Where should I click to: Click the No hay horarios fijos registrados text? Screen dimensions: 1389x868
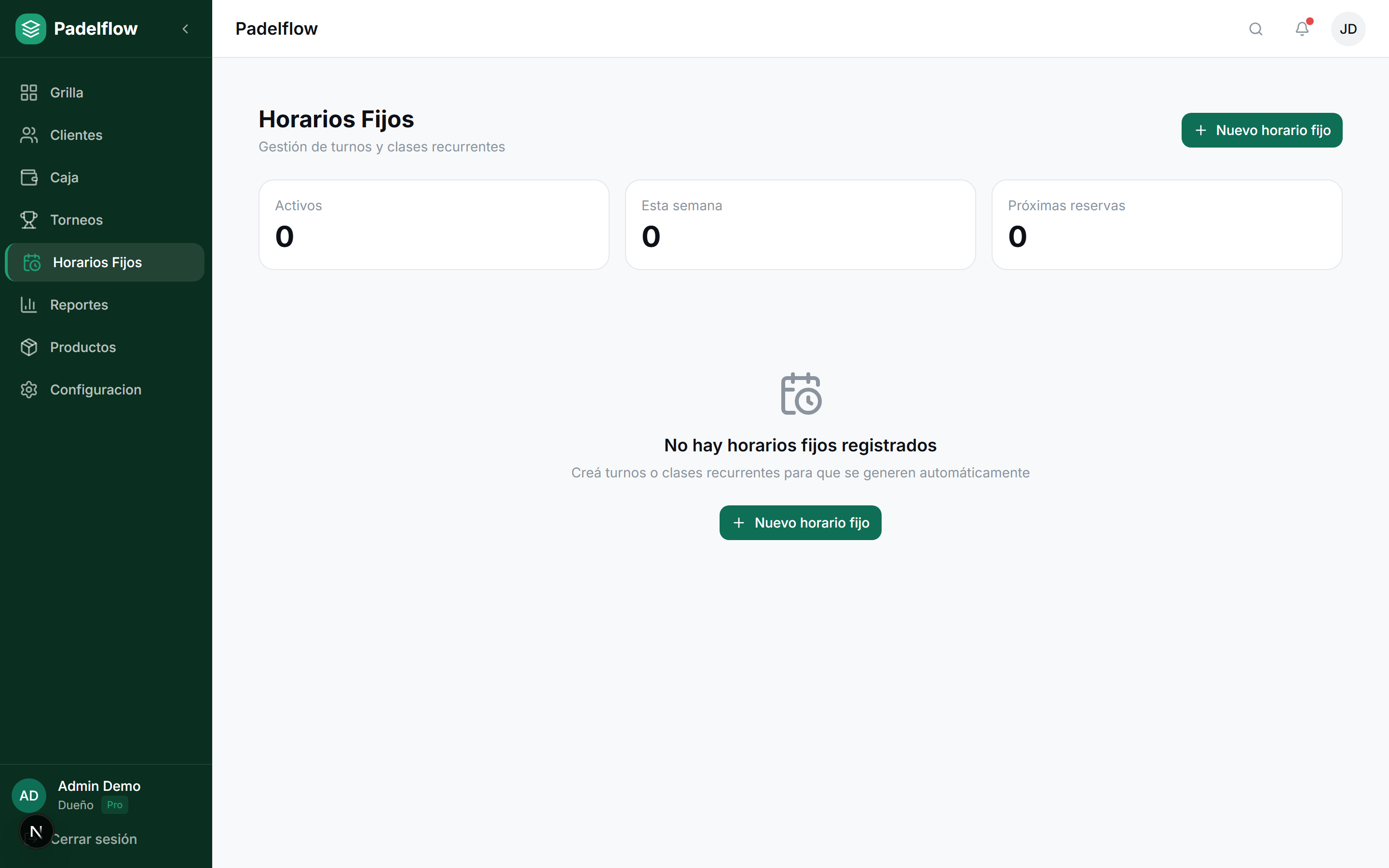[x=800, y=446]
